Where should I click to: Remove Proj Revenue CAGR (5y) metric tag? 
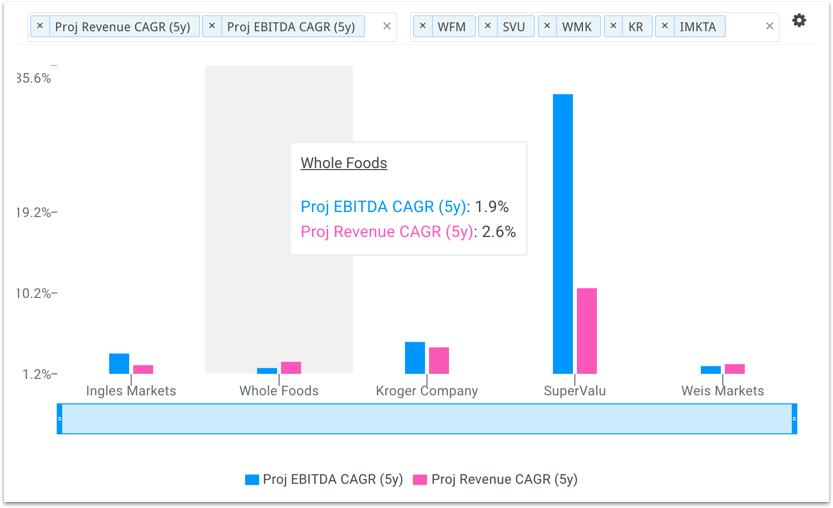(40, 26)
